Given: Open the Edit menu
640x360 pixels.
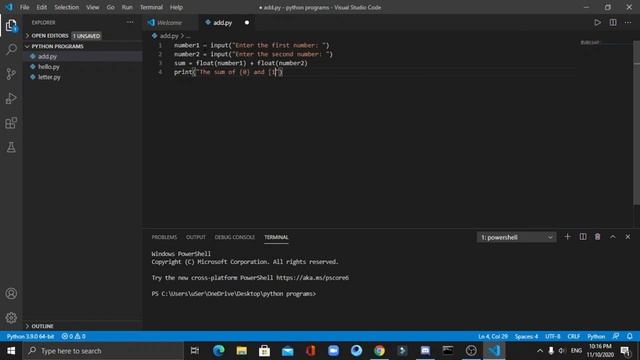Looking at the screenshot, I should [41, 7].
